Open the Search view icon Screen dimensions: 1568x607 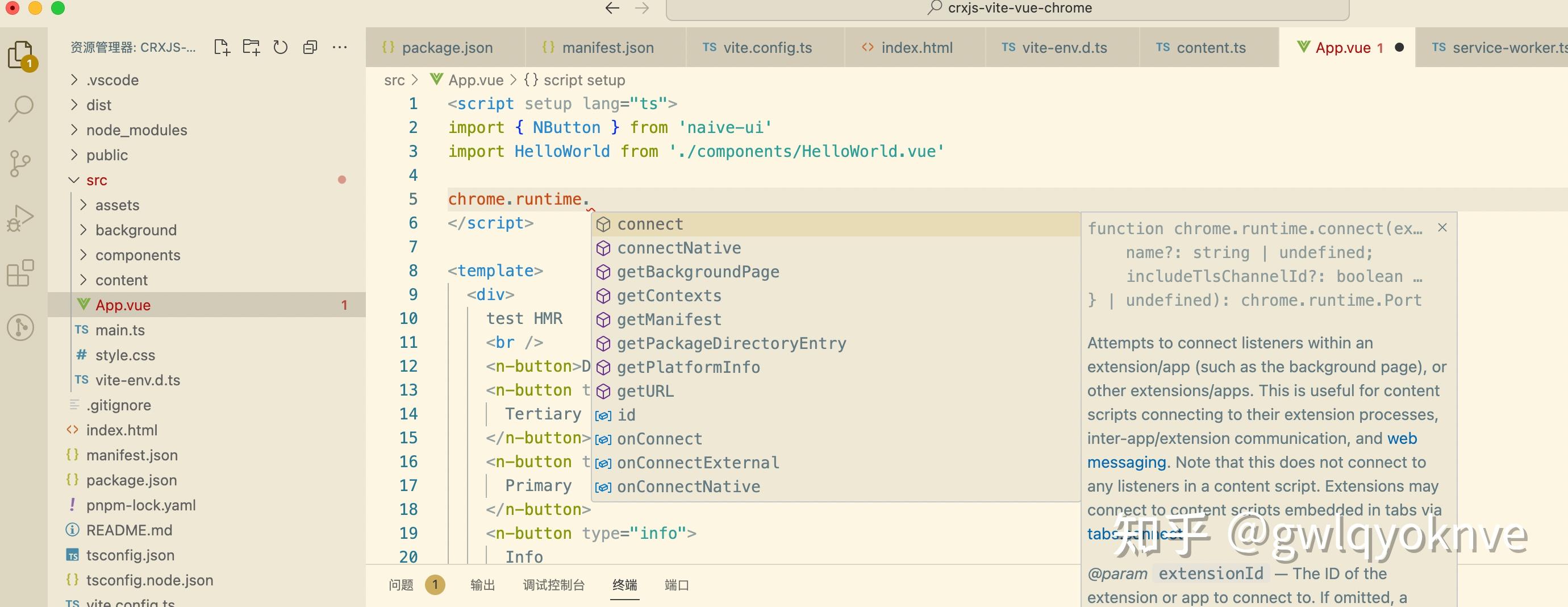(x=20, y=109)
